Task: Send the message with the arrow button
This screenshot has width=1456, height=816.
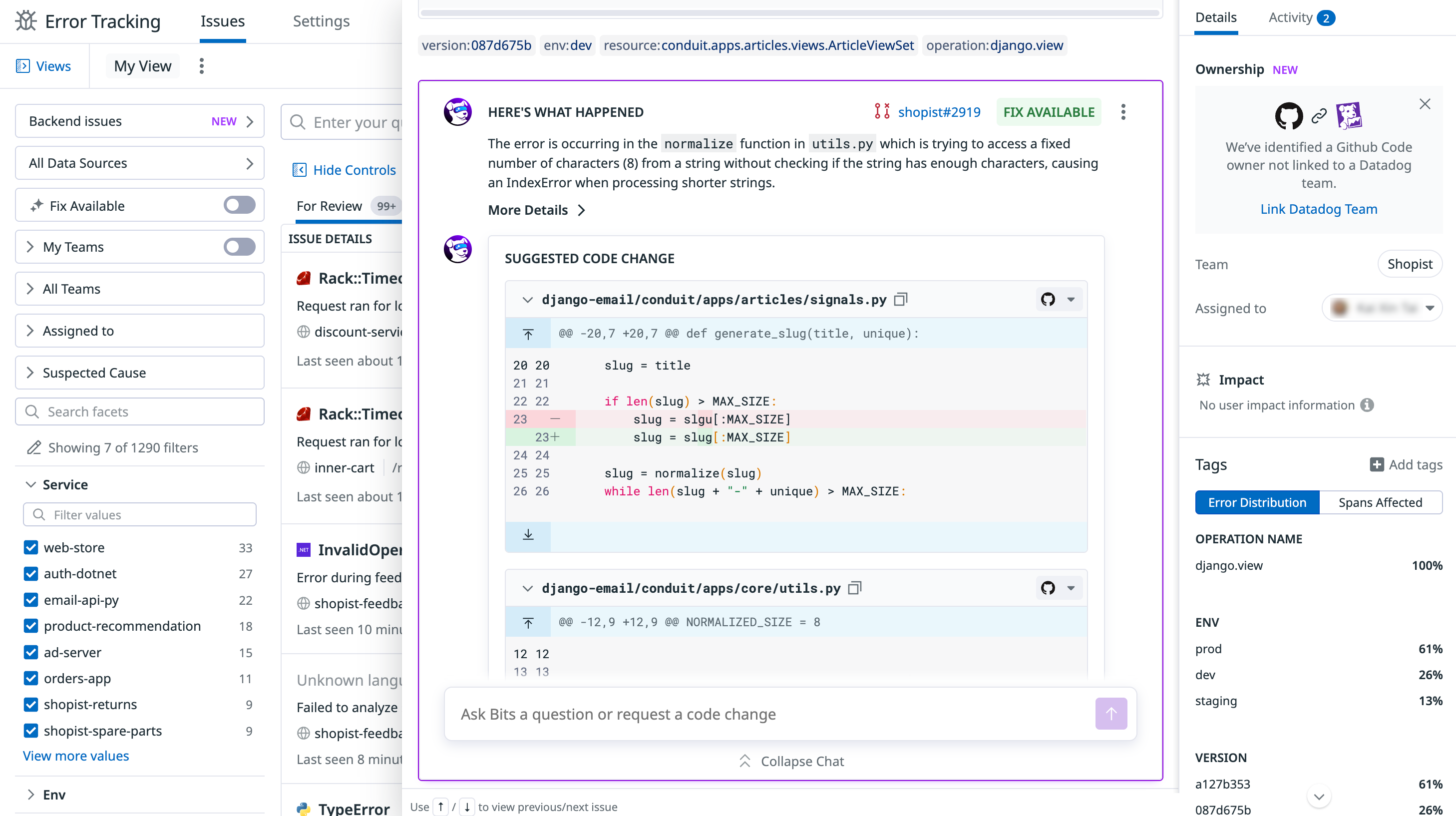Action: tap(1110, 714)
